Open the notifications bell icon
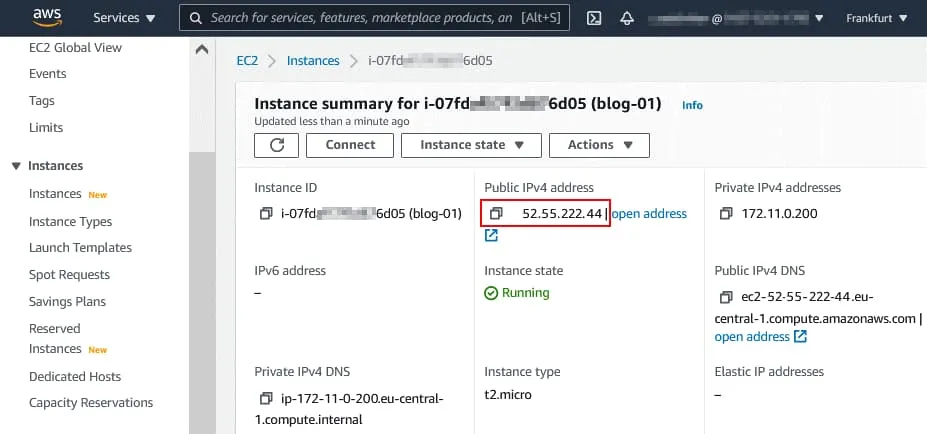Screen dimensions: 927x434 point(627,18)
